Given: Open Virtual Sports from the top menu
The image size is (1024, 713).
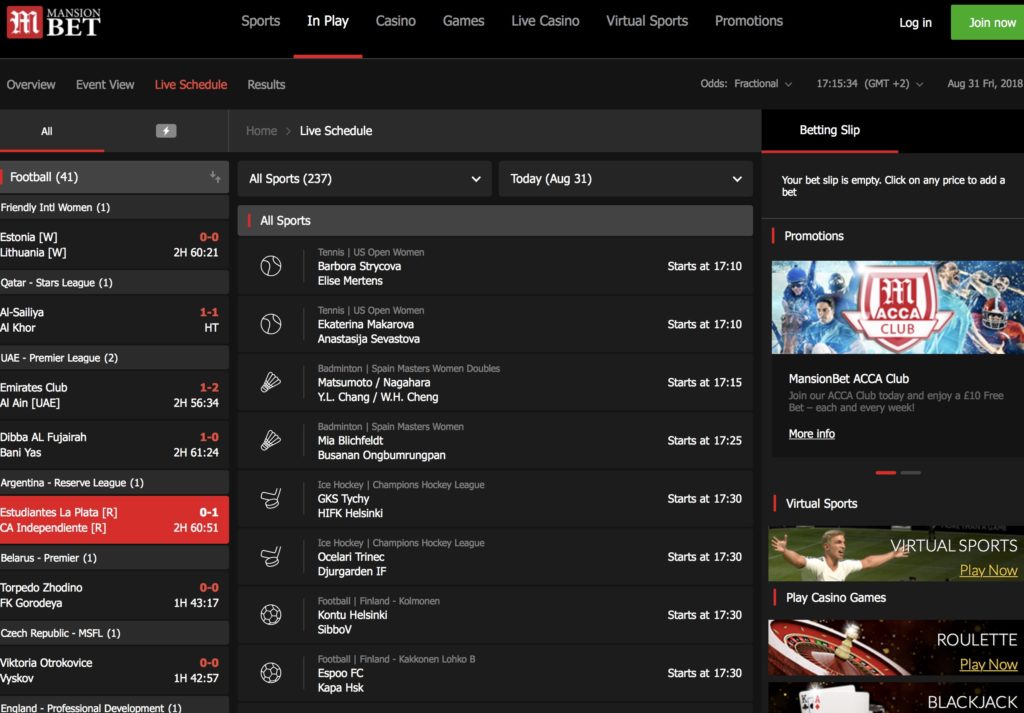Looking at the screenshot, I should (x=647, y=21).
